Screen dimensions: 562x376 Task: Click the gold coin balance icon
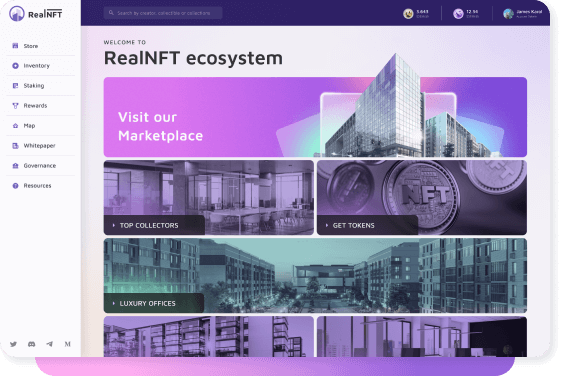point(408,14)
